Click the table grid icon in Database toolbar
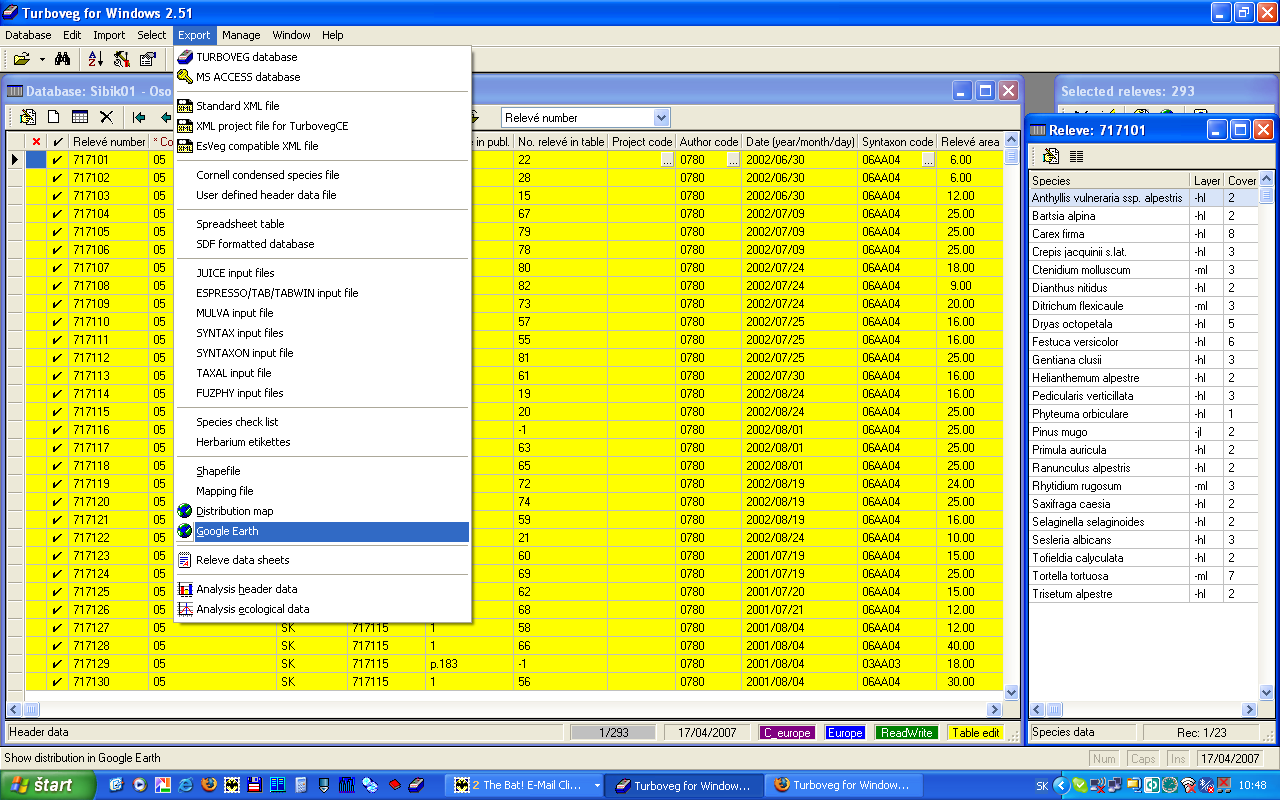Viewport: 1280px width, 800px height. (80, 117)
